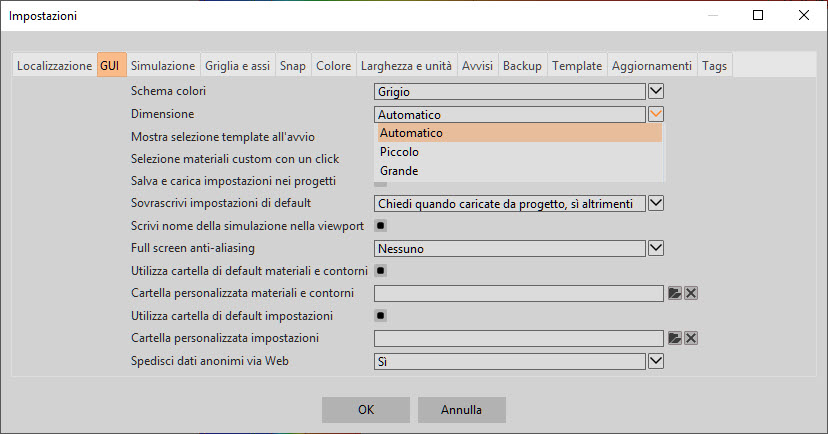Viewport: 828px width, 434px height.
Task: Go to the Colore tab
Action: click(333, 66)
